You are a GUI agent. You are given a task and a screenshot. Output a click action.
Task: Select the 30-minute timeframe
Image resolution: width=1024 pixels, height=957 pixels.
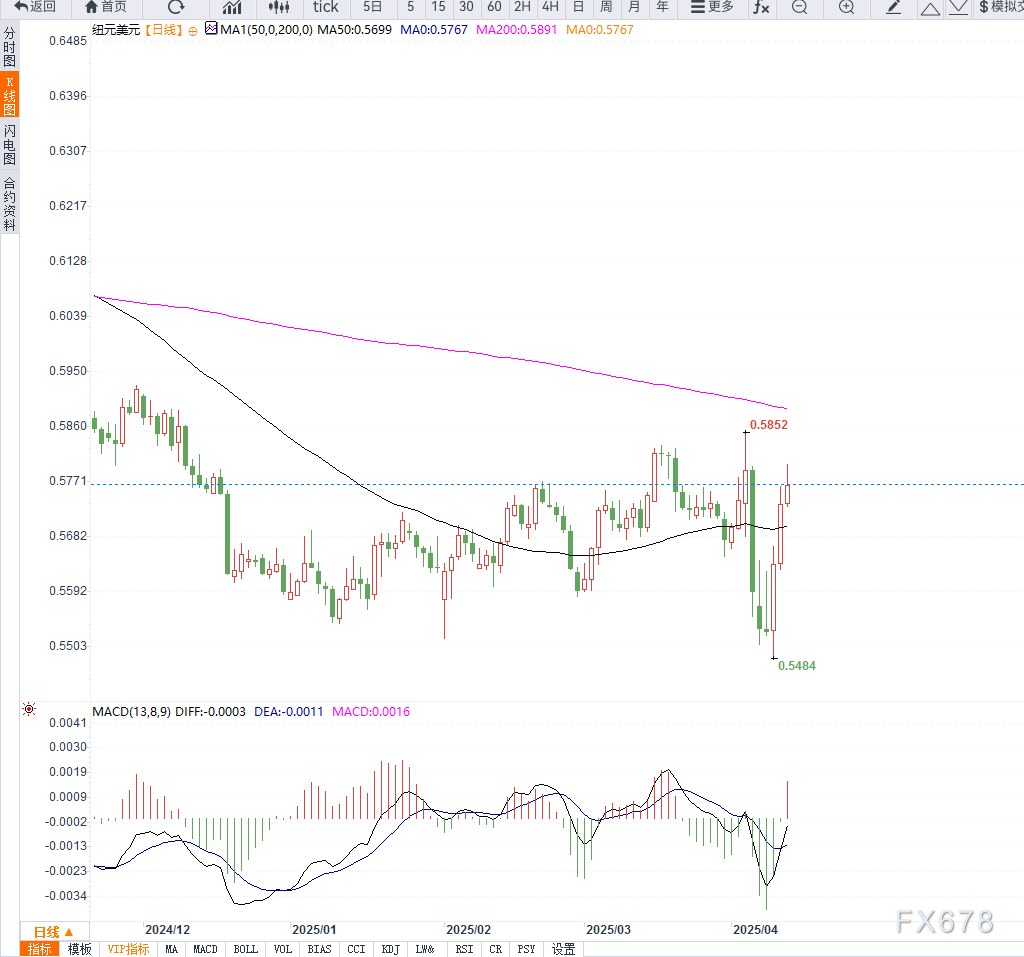click(466, 7)
